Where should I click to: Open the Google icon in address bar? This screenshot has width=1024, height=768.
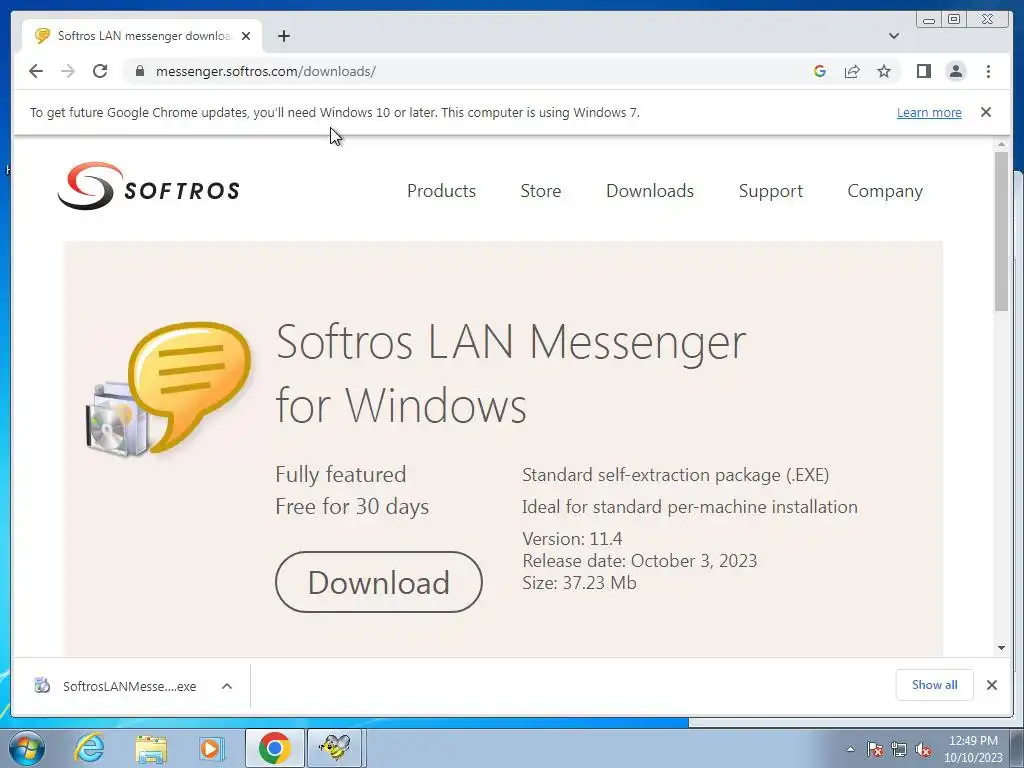click(x=820, y=71)
